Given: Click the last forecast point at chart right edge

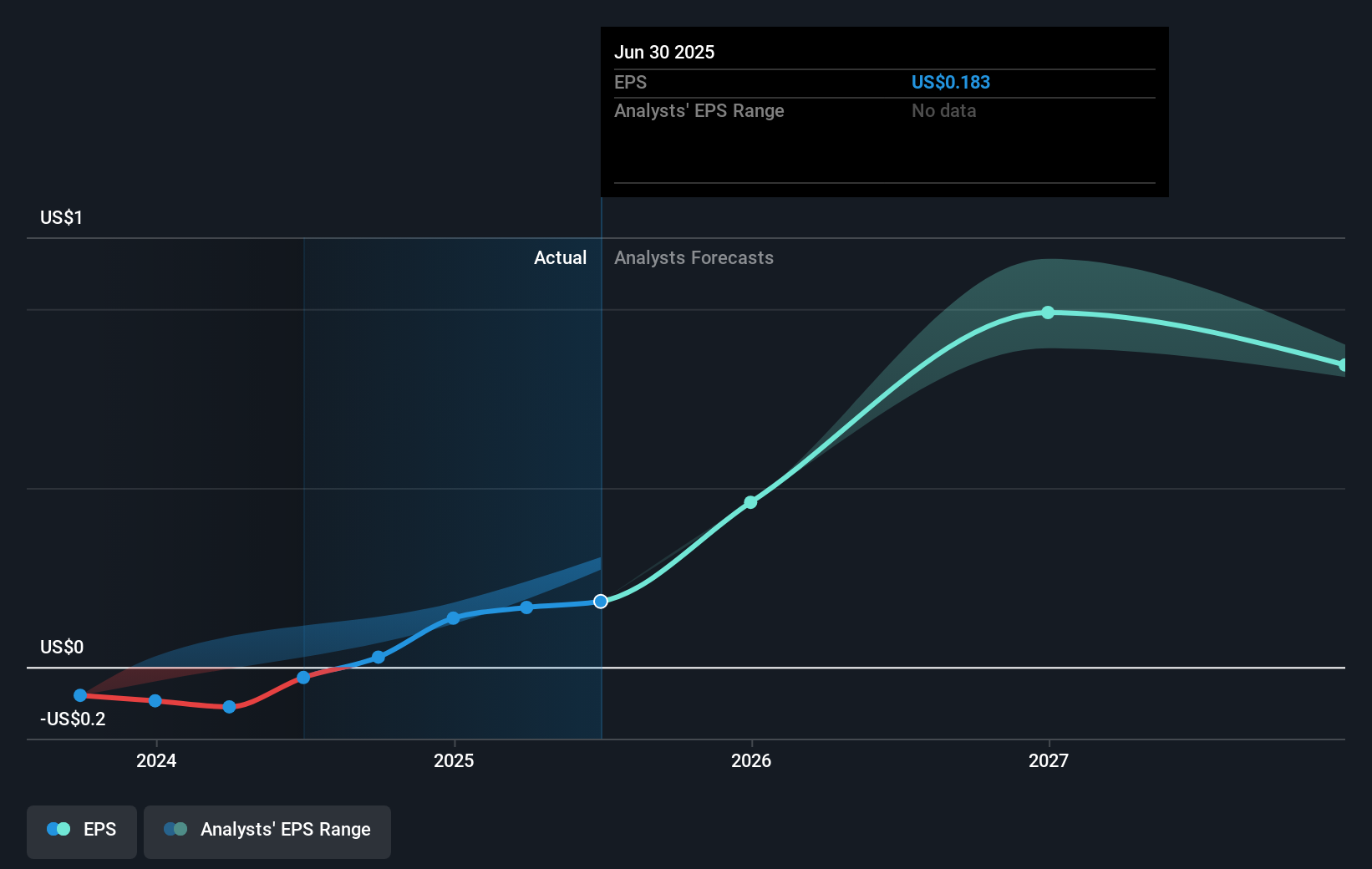Looking at the screenshot, I should pos(1343,365).
